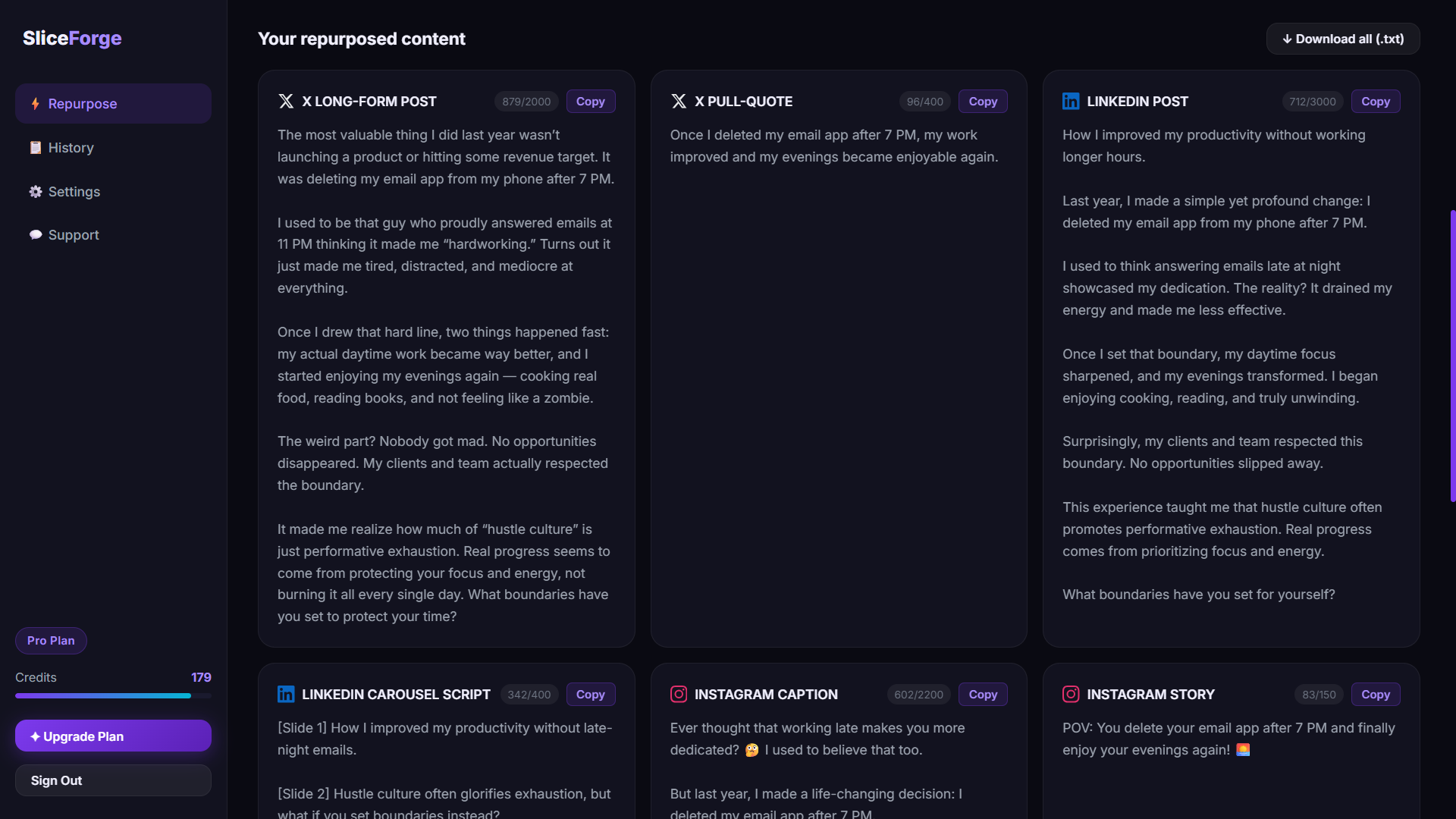
Task: Click the page vertical scrollbar
Action: (1452, 356)
